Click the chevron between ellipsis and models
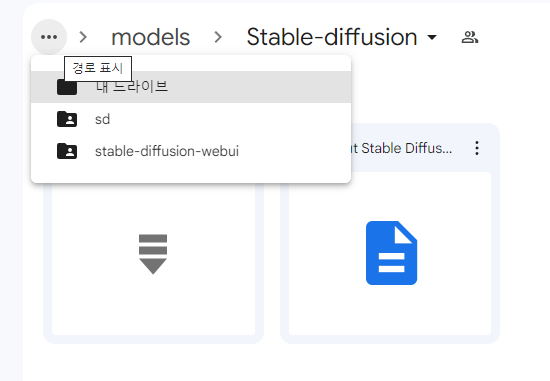The image size is (550, 381). point(83,37)
